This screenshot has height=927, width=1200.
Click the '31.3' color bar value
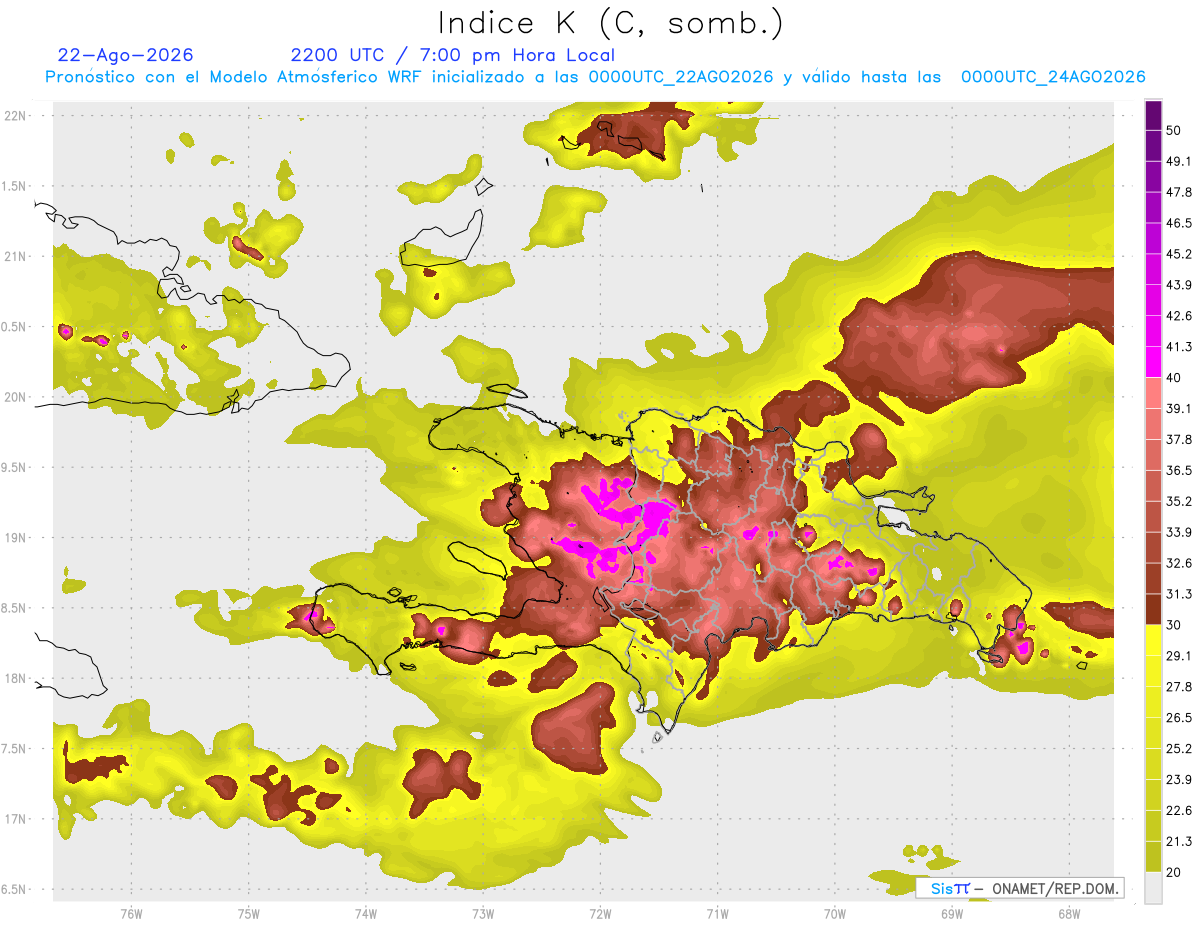[1179, 594]
